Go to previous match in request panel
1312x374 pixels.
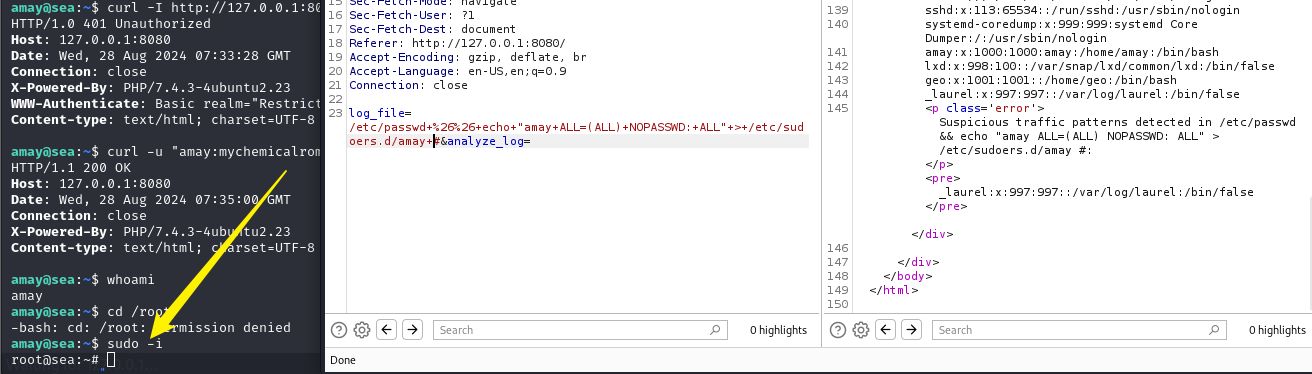click(x=387, y=330)
